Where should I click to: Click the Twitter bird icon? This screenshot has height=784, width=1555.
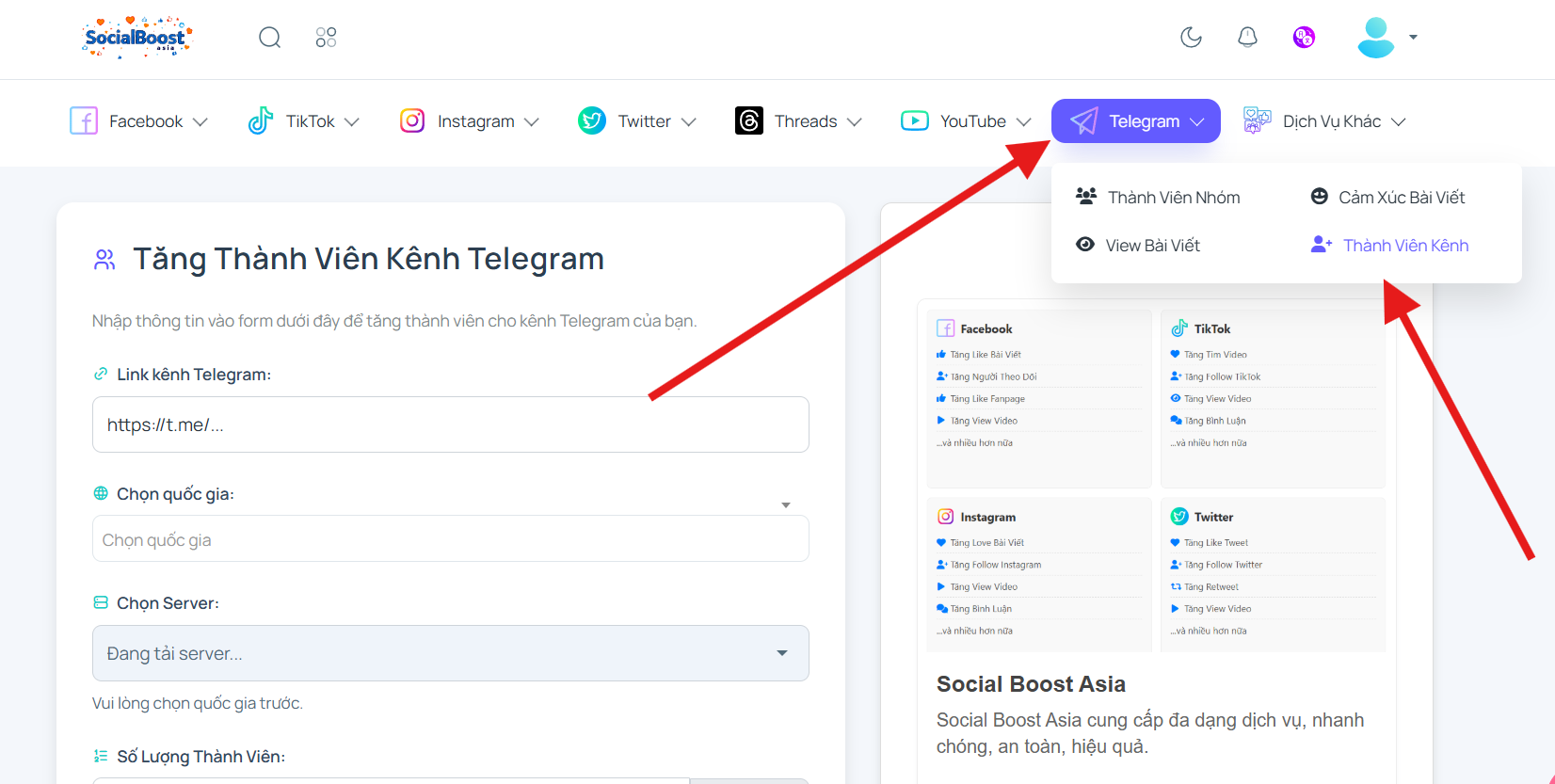pyautogui.click(x=592, y=120)
